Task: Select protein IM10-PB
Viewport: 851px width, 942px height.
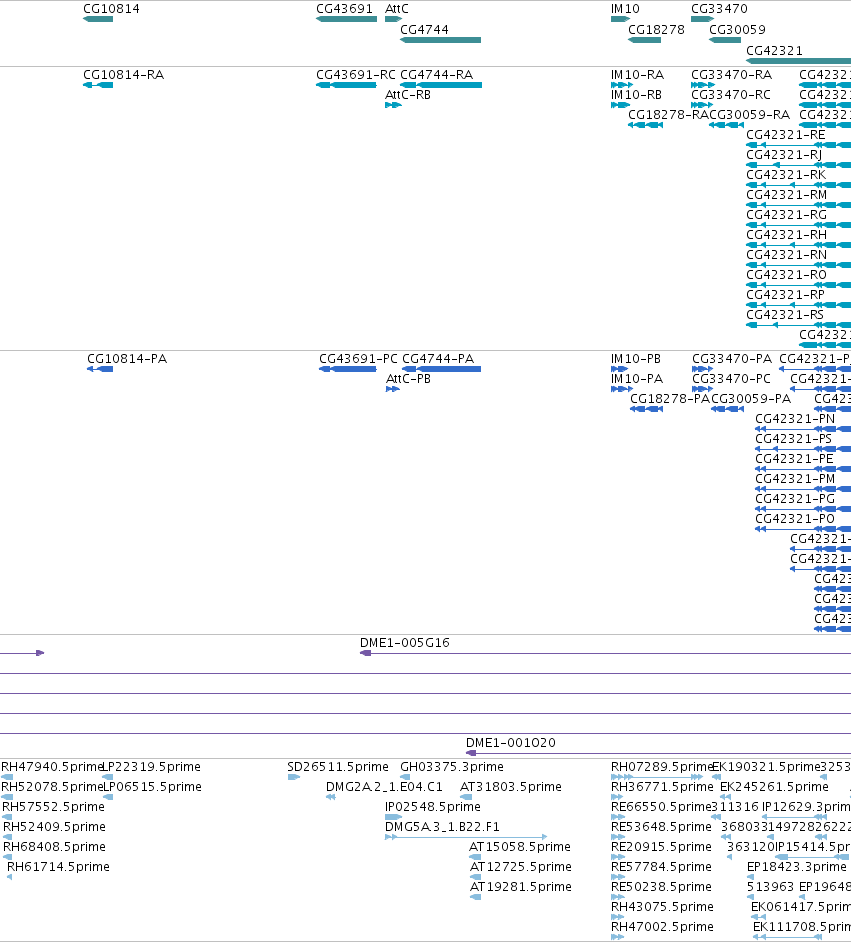Action: click(635, 359)
